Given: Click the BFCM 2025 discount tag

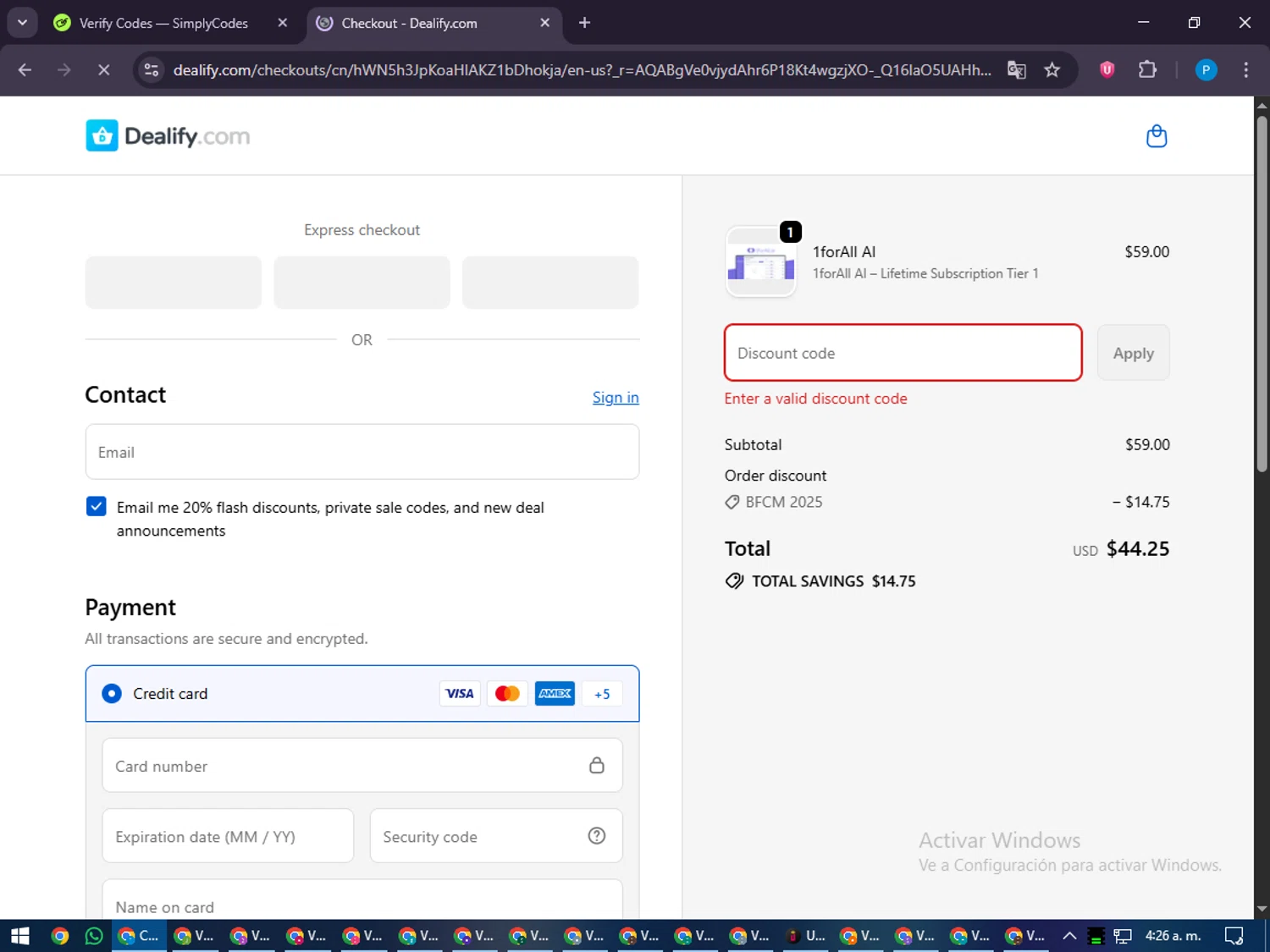Looking at the screenshot, I should click(774, 502).
